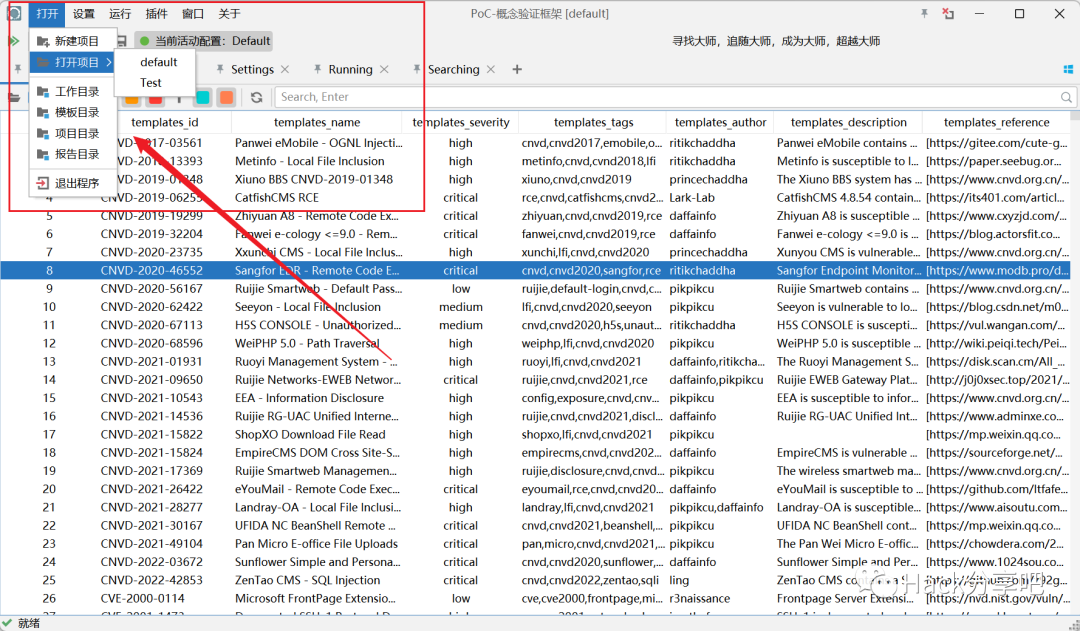Click the pin icon on the Searching tab

[x=417, y=69]
